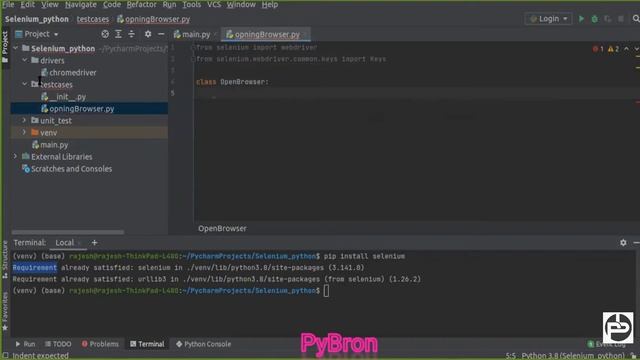Click the opningBrowser.py breadcrumb
This screenshot has height=360, width=640.
click(x=153, y=19)
